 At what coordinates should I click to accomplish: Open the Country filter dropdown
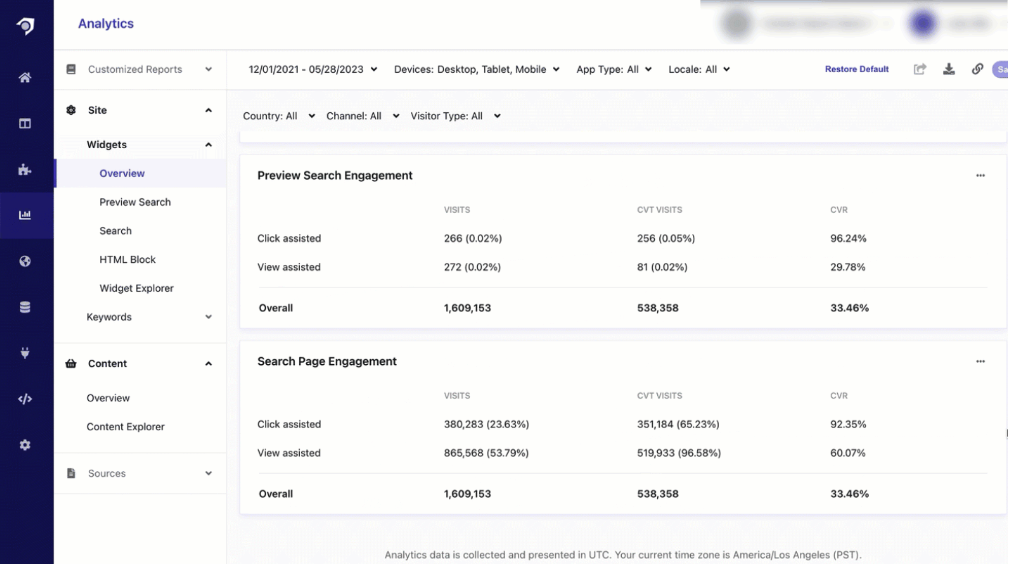279,116
